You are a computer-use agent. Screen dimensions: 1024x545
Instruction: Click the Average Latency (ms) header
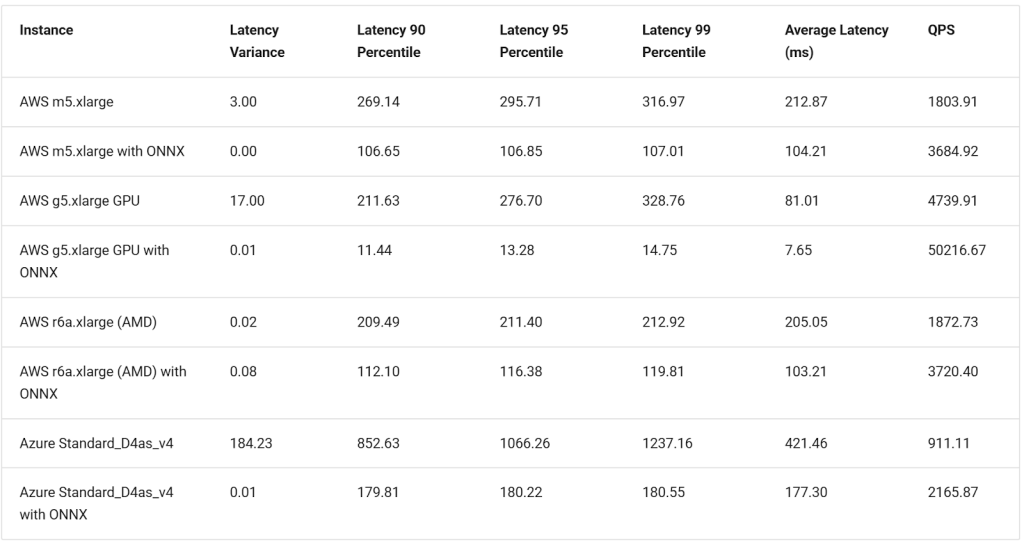(836, 41)
